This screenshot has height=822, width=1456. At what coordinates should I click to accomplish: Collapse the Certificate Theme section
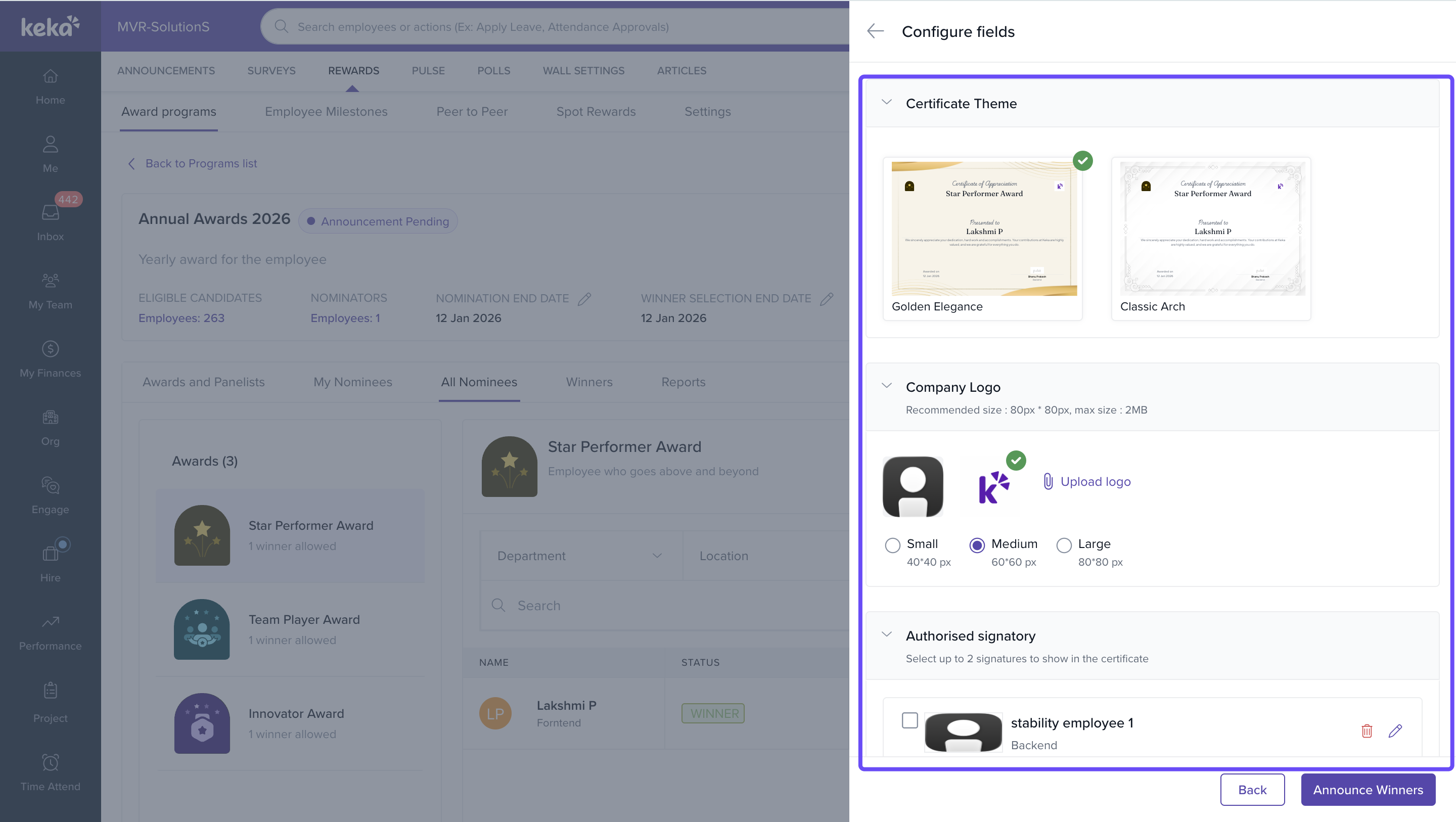886,103
